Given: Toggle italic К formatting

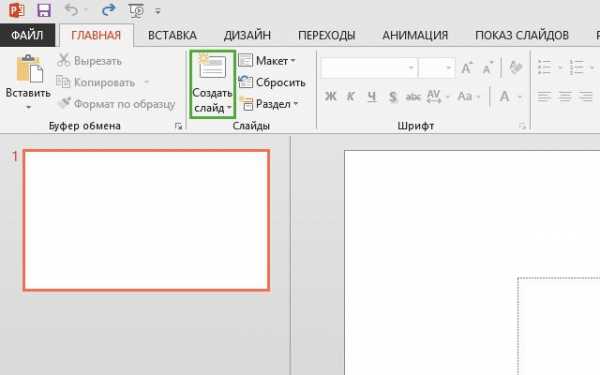Looking at the screenshot, I should pyautogui.click(x=350, y=96).
